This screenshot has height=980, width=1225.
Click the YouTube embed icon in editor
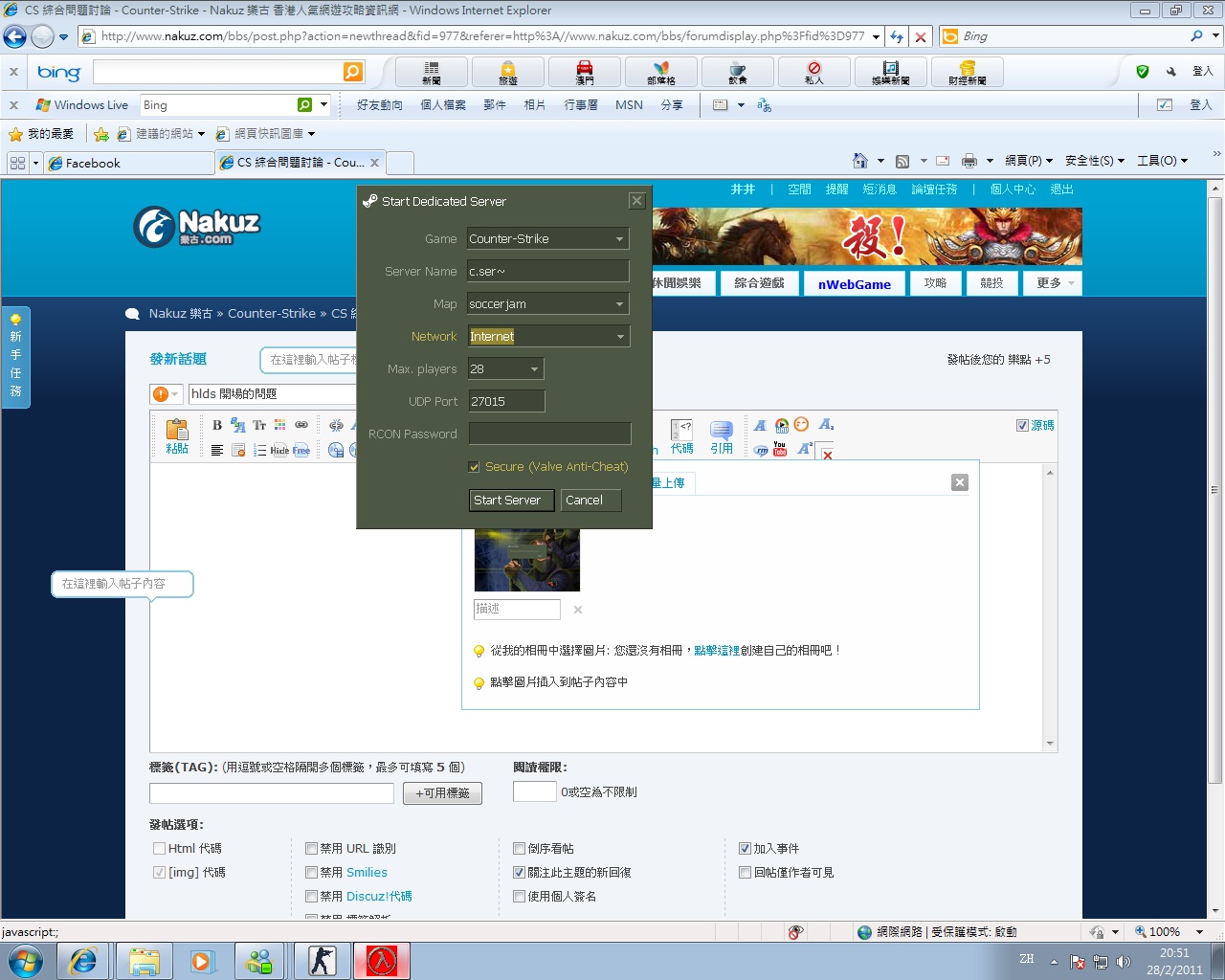click(x=780, y=449)
